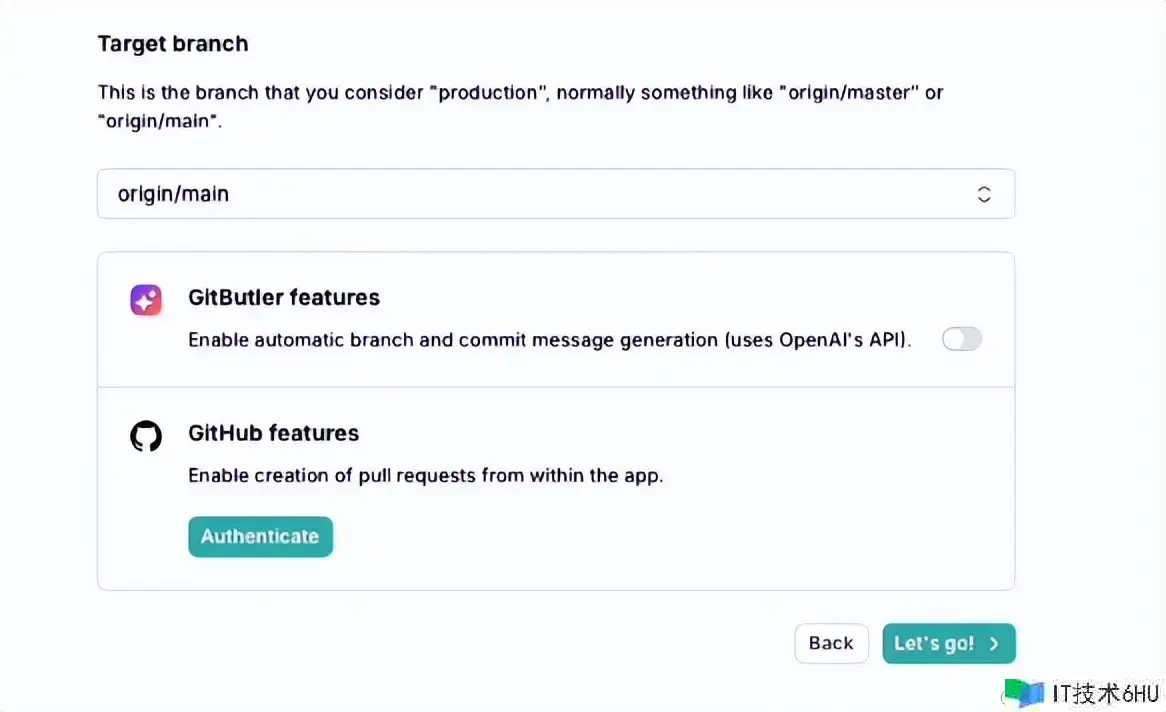
Task: Click the pull requests description text
Action: (426, 476)
